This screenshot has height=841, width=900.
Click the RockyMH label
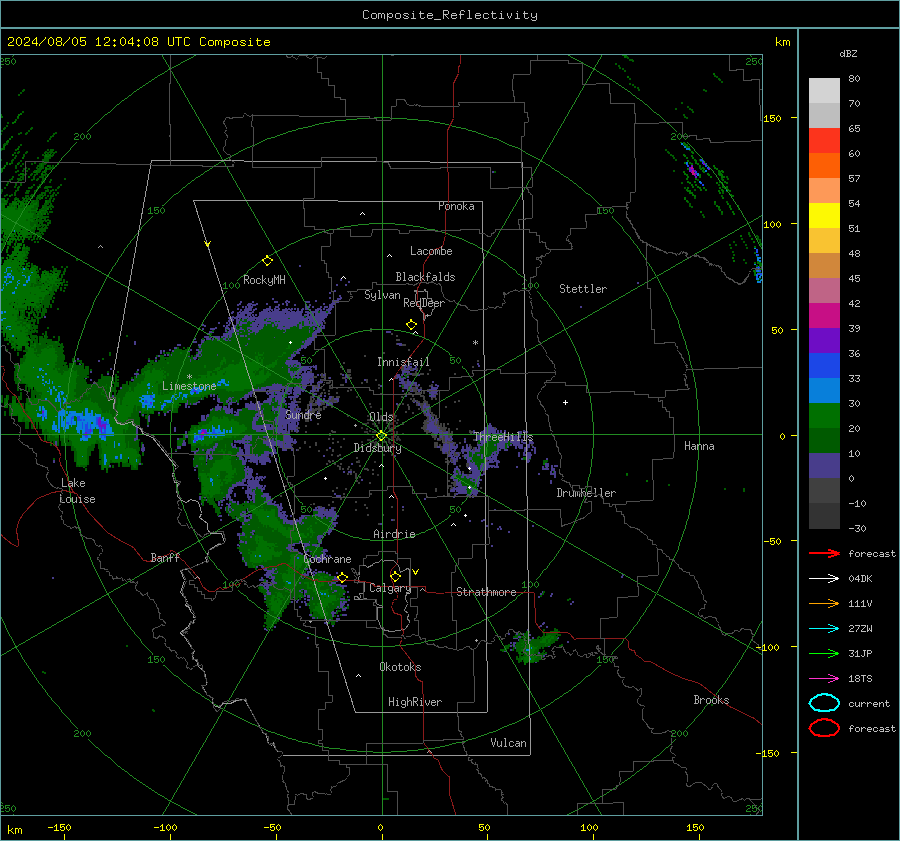point(264,280)
